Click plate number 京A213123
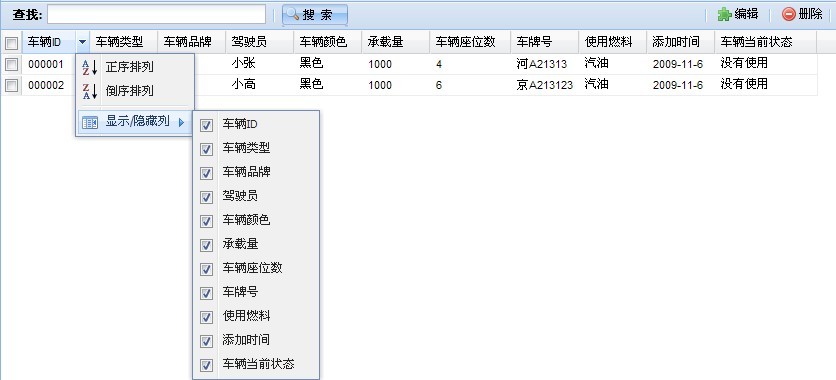836x380 pixels. tap(544, 85)
